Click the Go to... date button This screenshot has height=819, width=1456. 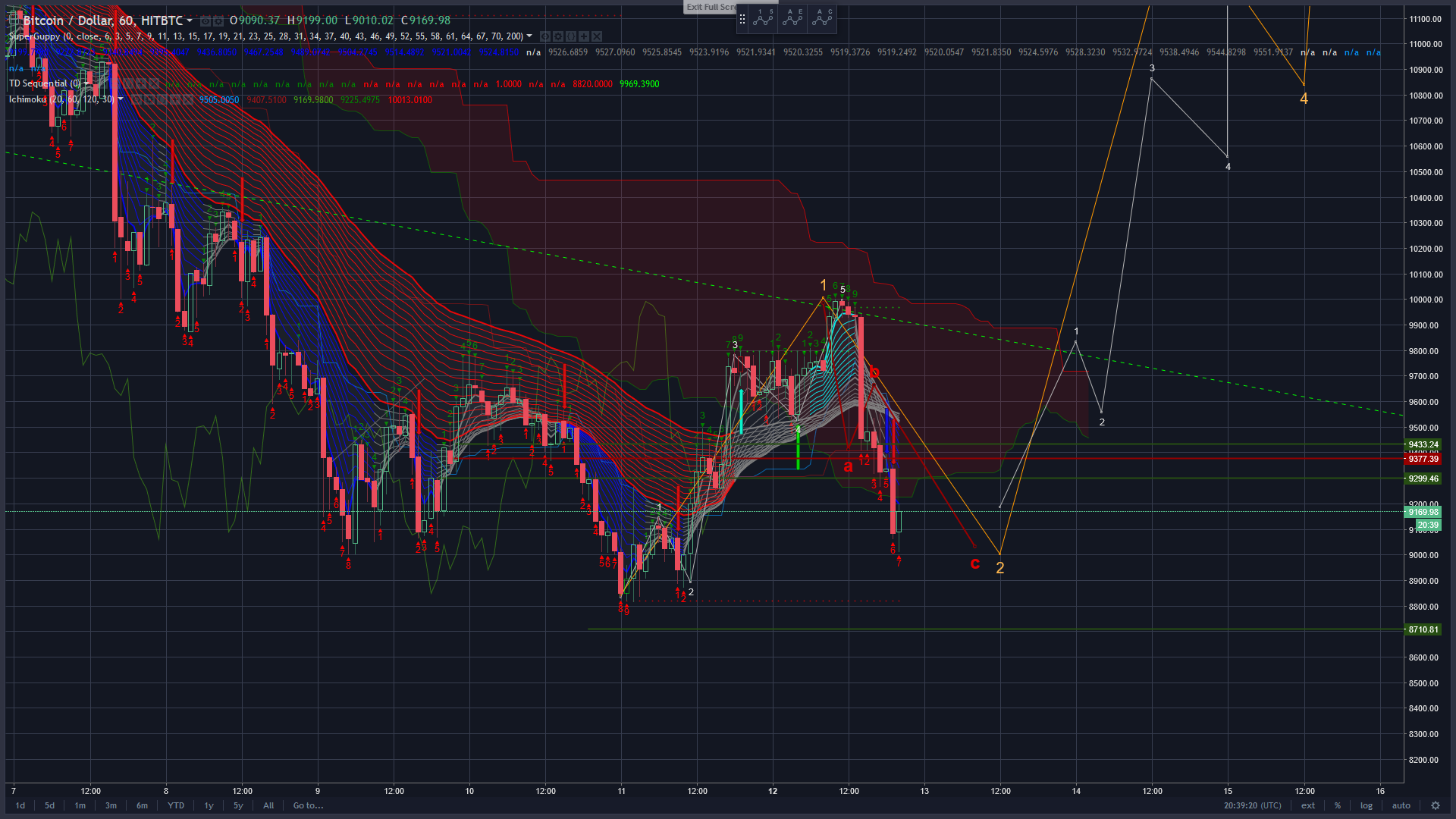point(308,805)
